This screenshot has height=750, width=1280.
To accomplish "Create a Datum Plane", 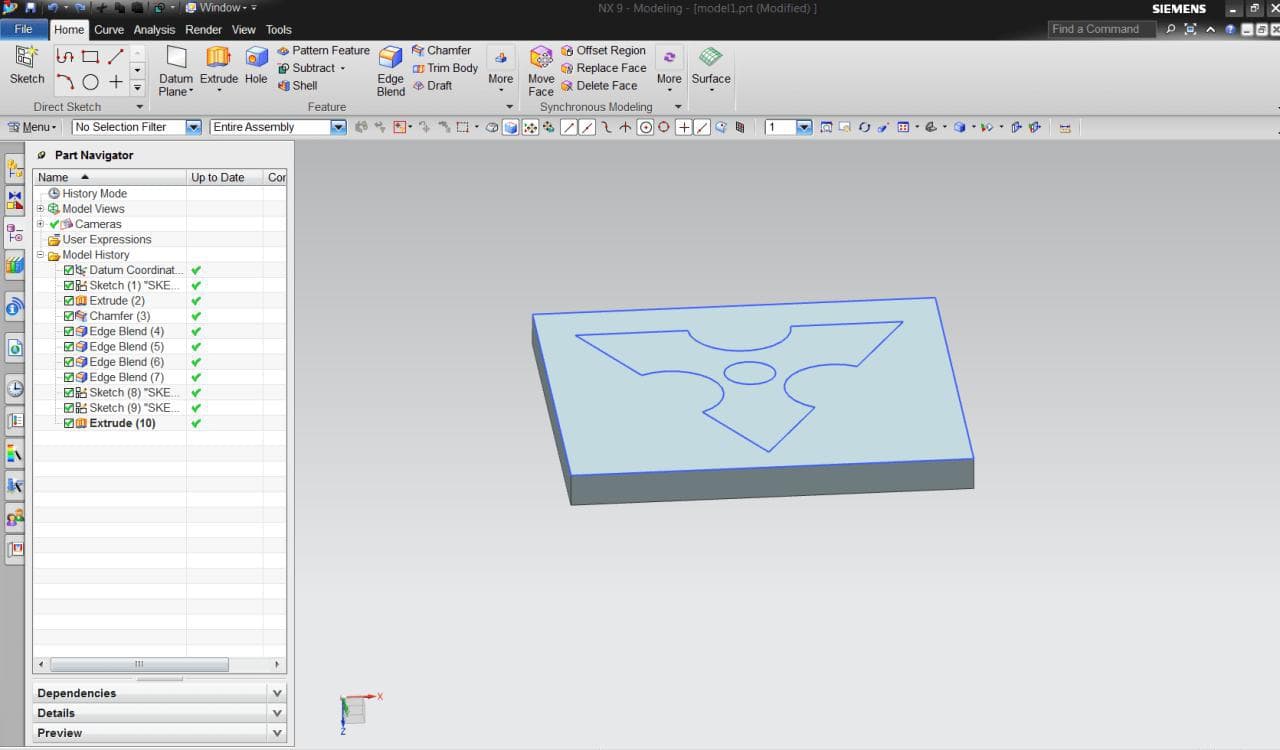I will (176, 70).
